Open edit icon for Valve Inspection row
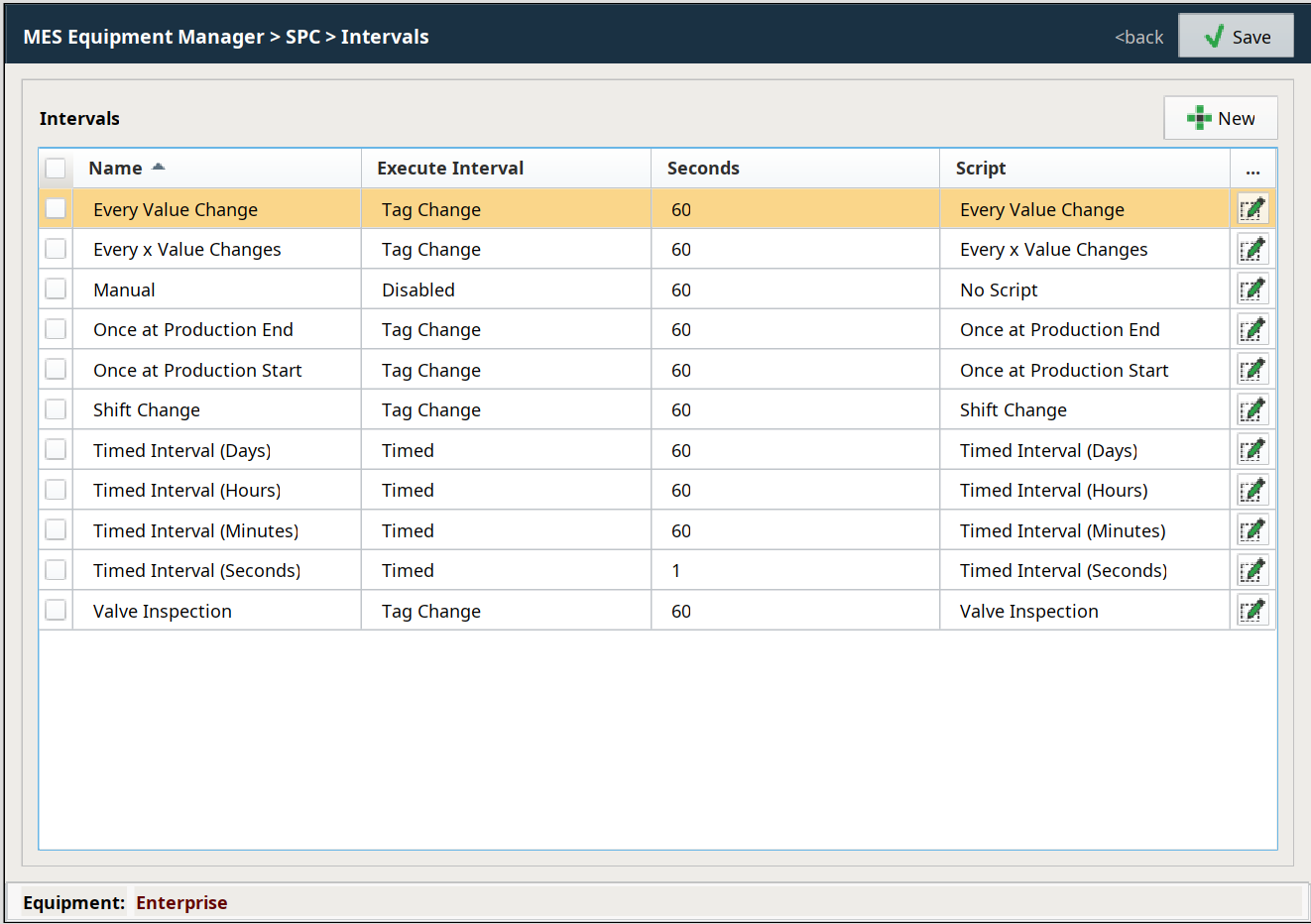1311x924 pixels. pos(1252,611)
